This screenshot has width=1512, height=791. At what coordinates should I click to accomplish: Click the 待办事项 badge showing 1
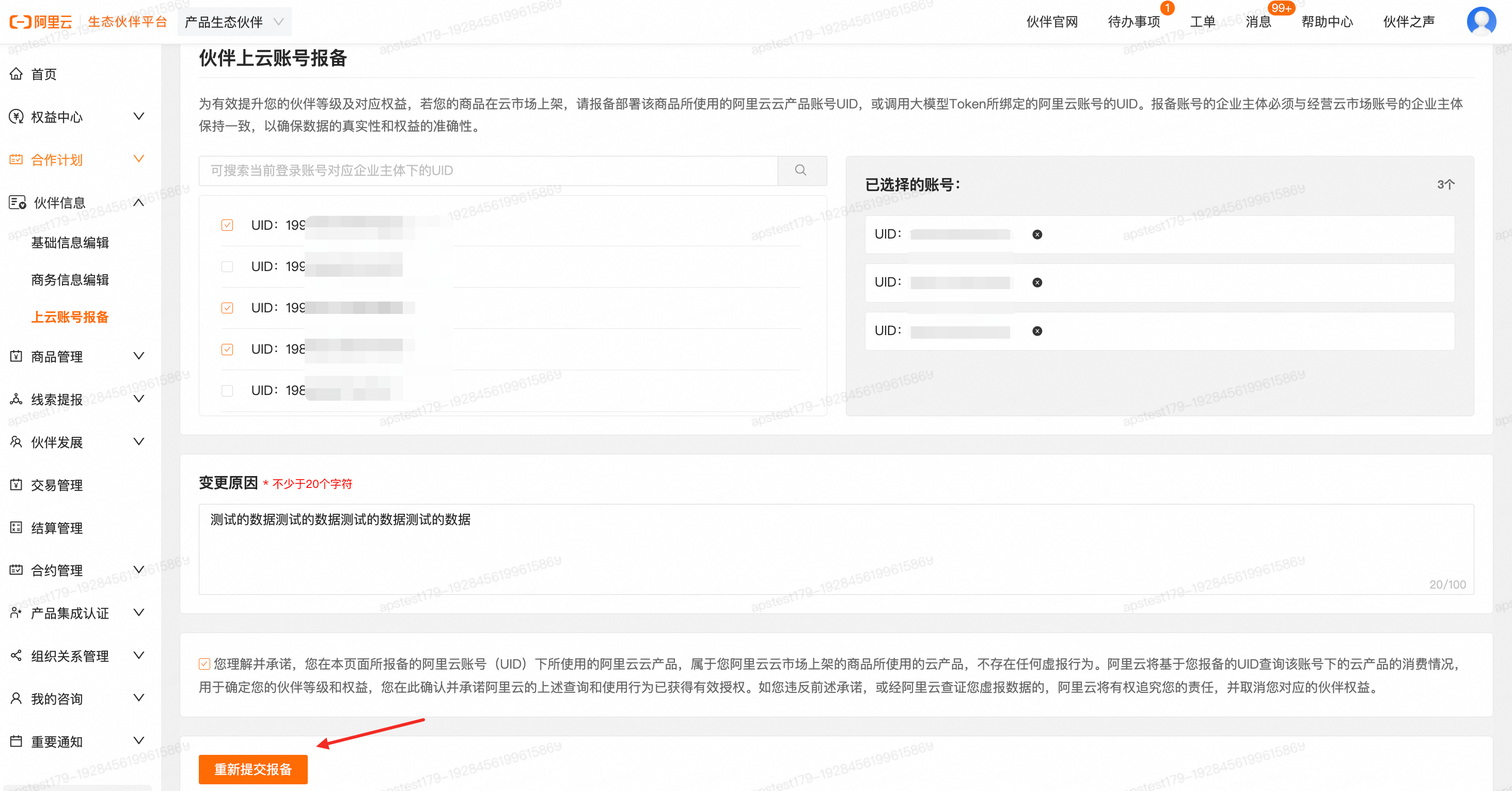pyautogui.click(x=1167, y=8)
